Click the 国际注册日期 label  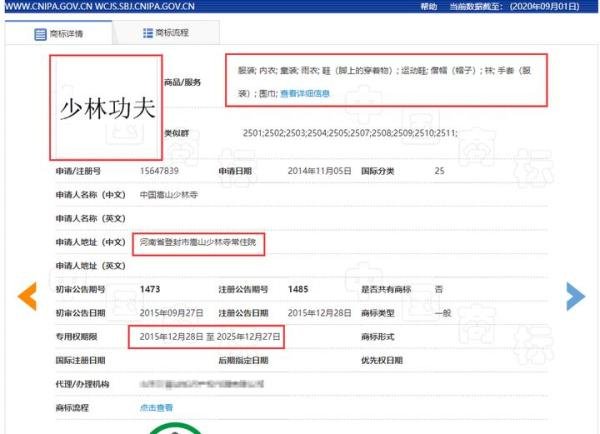tap(80, 360)
